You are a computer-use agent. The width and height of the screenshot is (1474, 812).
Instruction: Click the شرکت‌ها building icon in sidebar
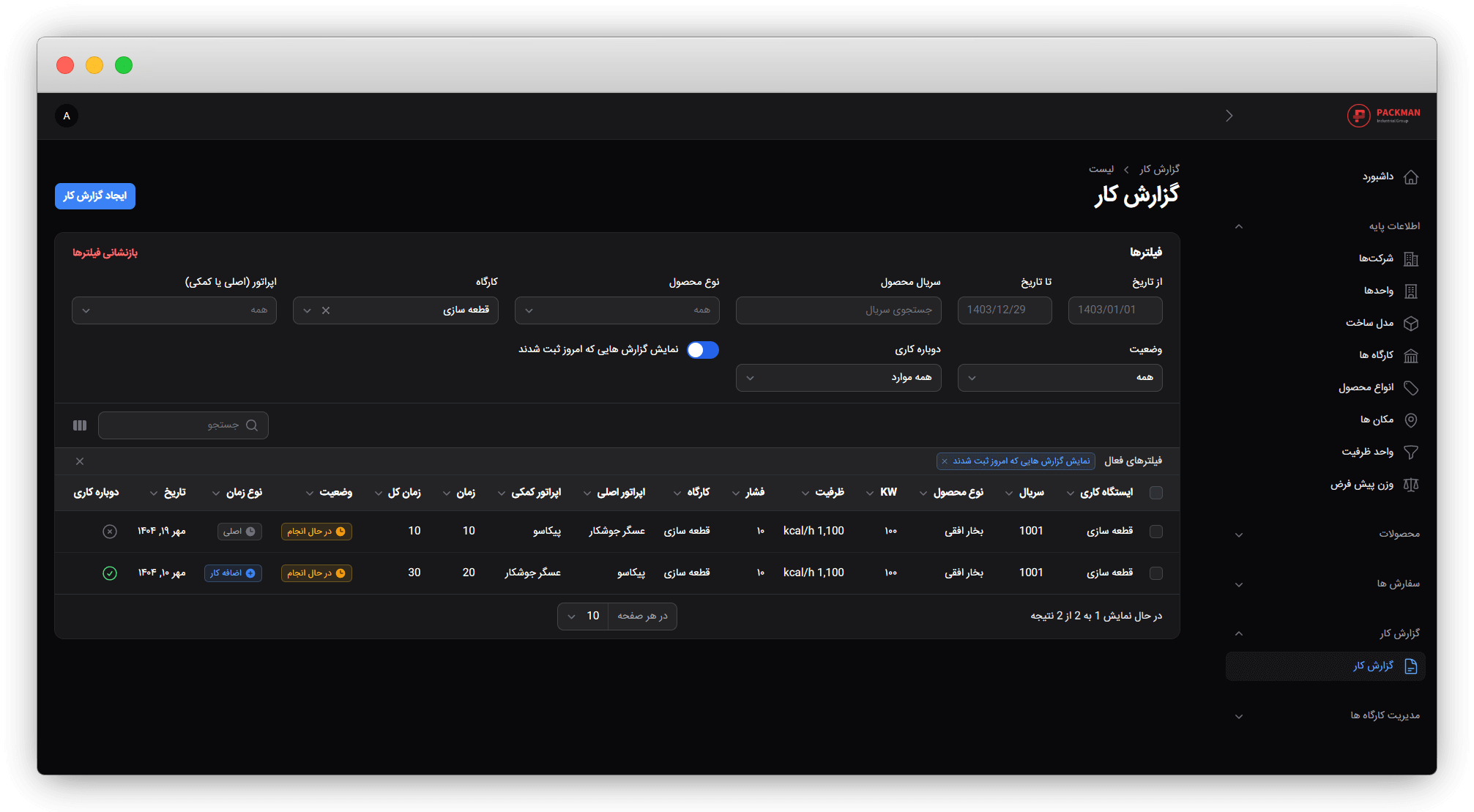point(1411,258)
